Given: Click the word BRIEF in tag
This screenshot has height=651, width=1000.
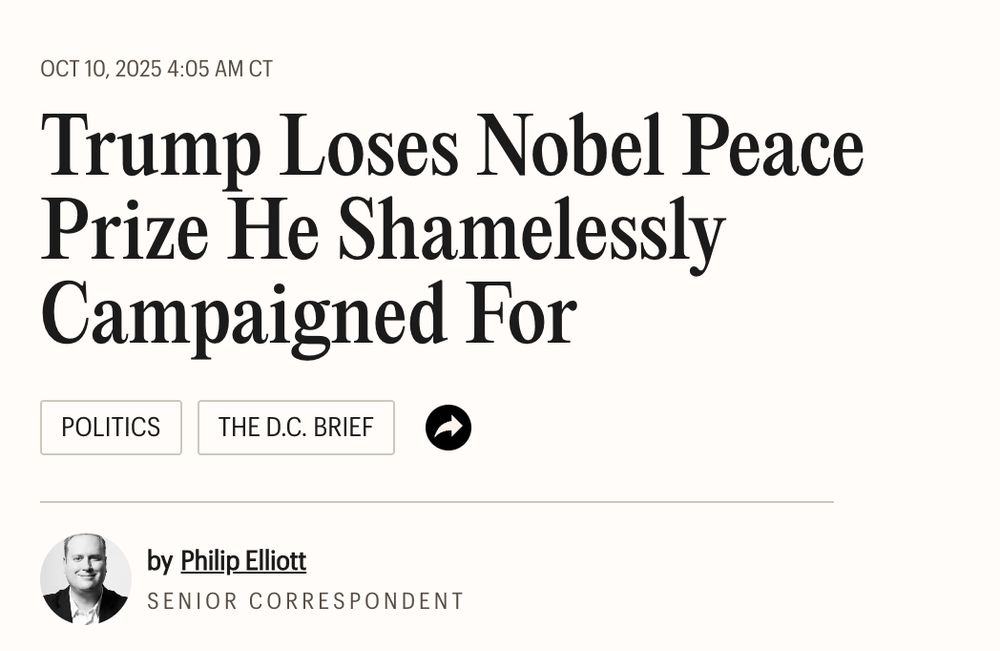Looking at the screenshot, I should 343,428.
